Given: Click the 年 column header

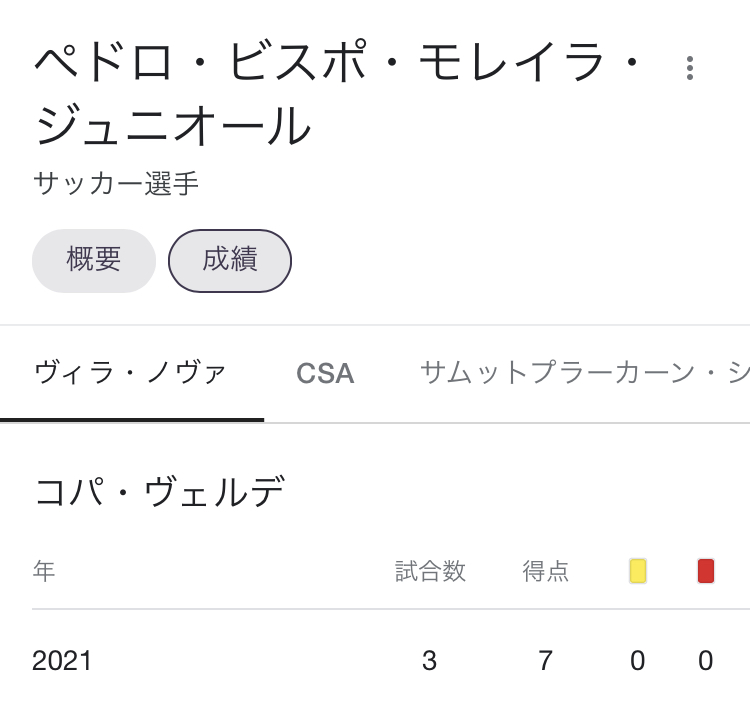Looking at the screenshot, I should coord(44,571).
